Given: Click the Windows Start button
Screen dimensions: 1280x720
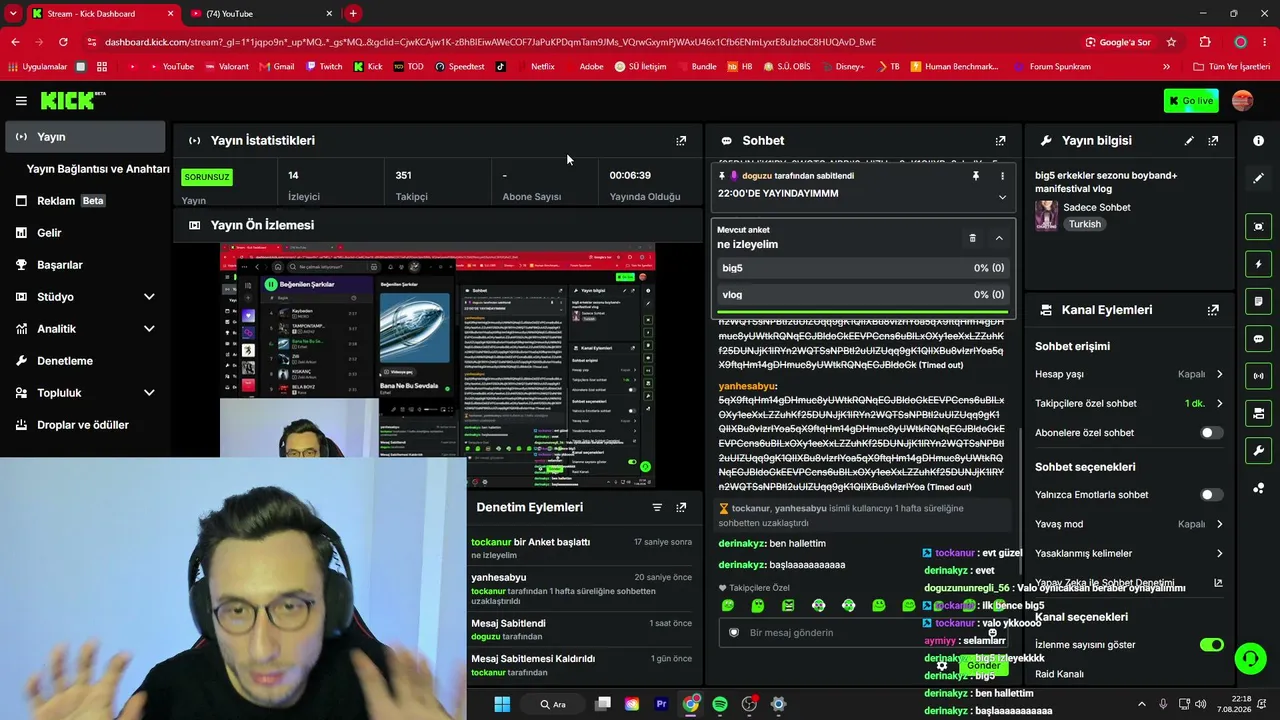Looking at the screenshot, I should [x=502, y=704].
